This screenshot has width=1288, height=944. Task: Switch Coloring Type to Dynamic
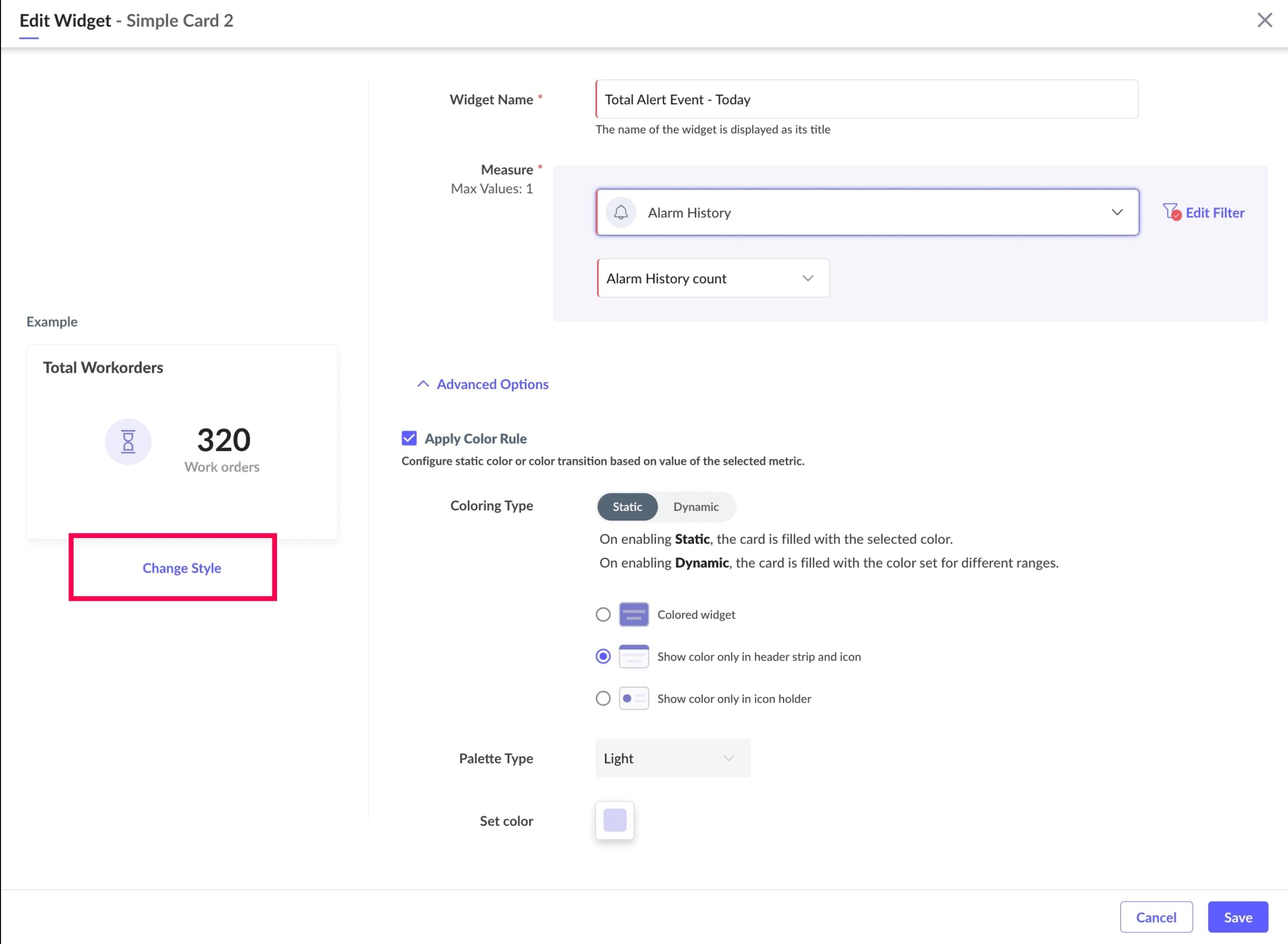tap(695, 507)
